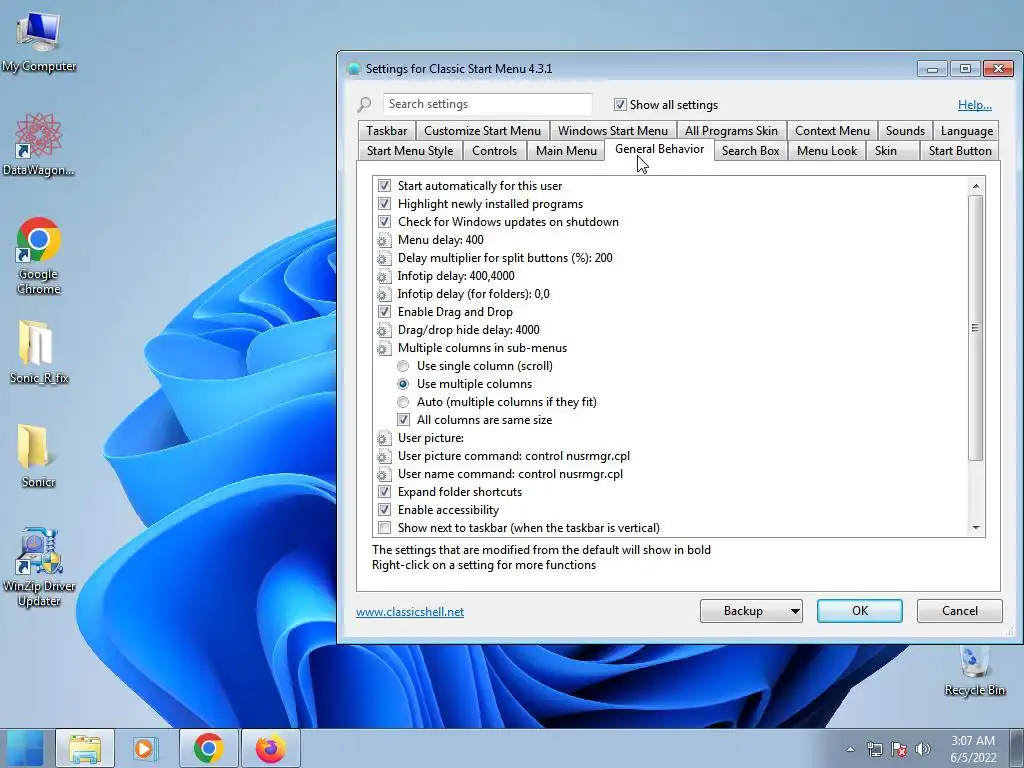Select the Sonic_R_fix folder icon
This screenshot has width=1024, height=768.
39,351
